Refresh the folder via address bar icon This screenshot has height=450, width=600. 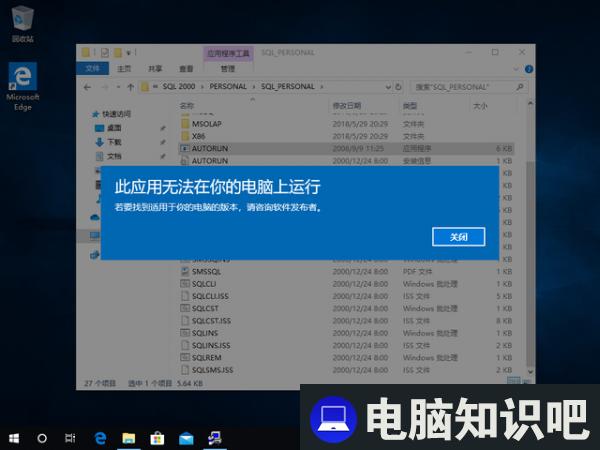[x=398, y=87]
